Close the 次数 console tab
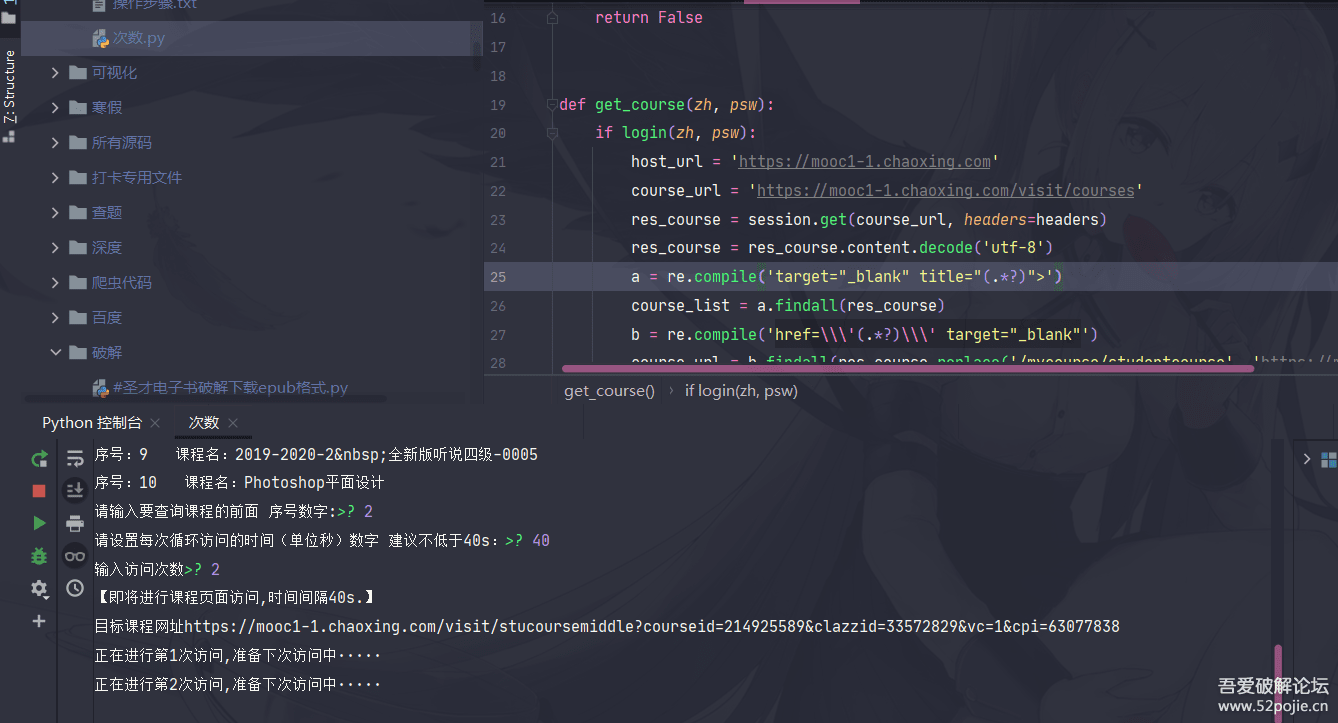Image resolution: width=1338 pixels, height=723 pixels. [x=233, y=423]
